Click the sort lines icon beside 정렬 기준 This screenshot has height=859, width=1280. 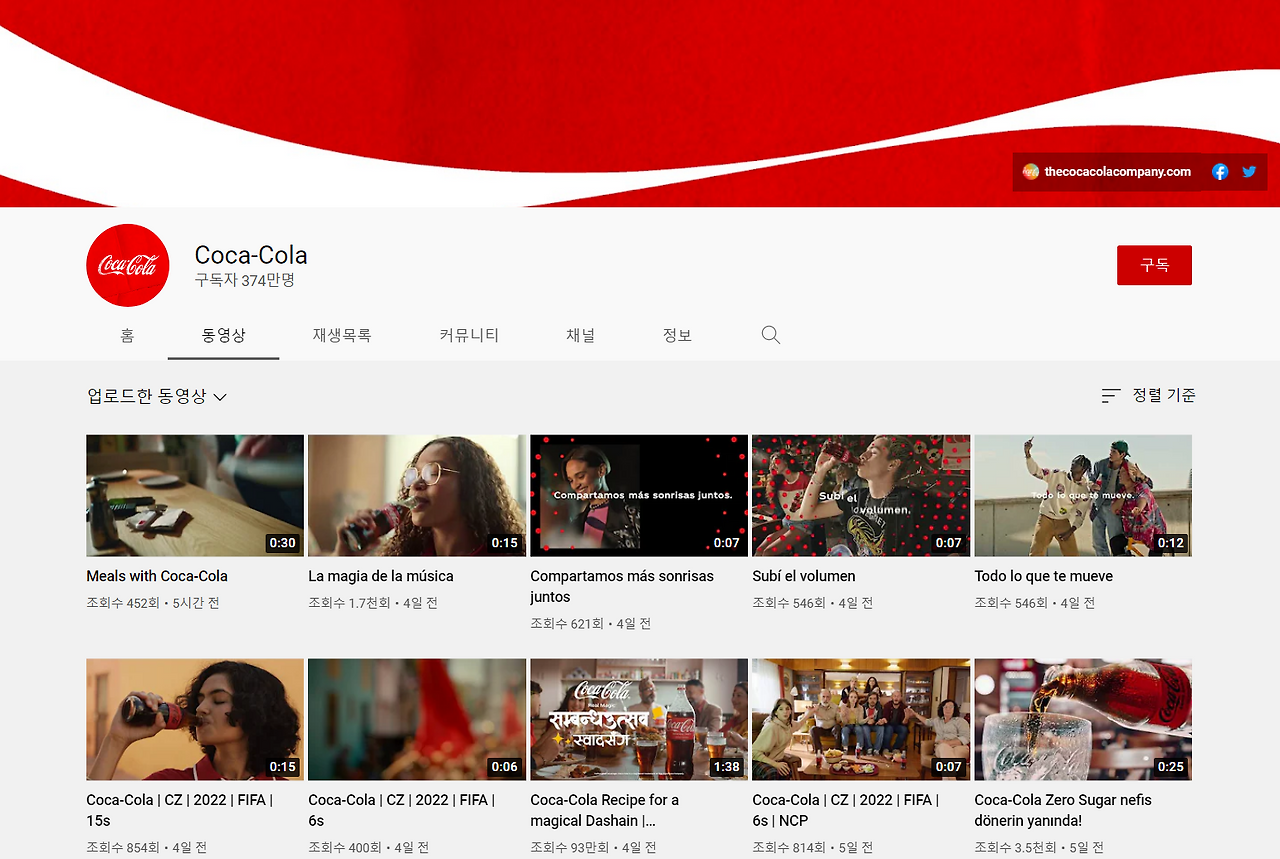(x=1111, y=396)
